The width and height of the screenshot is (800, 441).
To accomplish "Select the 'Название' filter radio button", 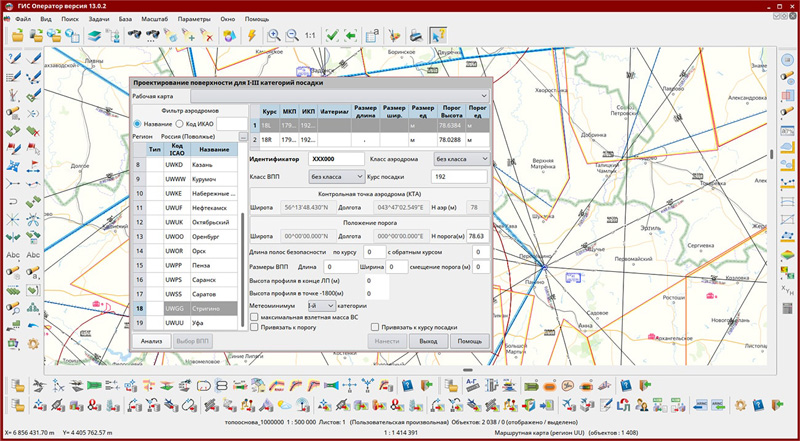I will point(137,124).
